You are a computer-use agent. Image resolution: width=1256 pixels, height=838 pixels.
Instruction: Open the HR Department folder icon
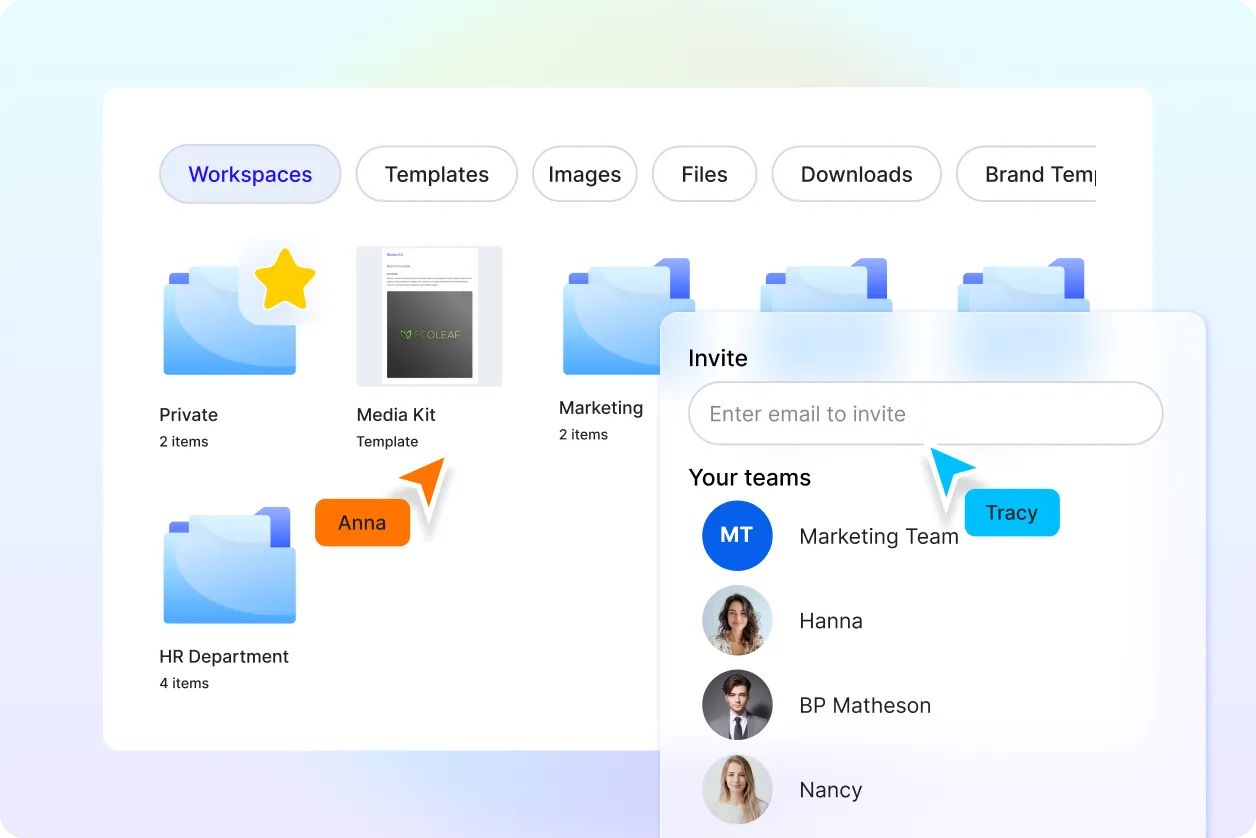228,565
